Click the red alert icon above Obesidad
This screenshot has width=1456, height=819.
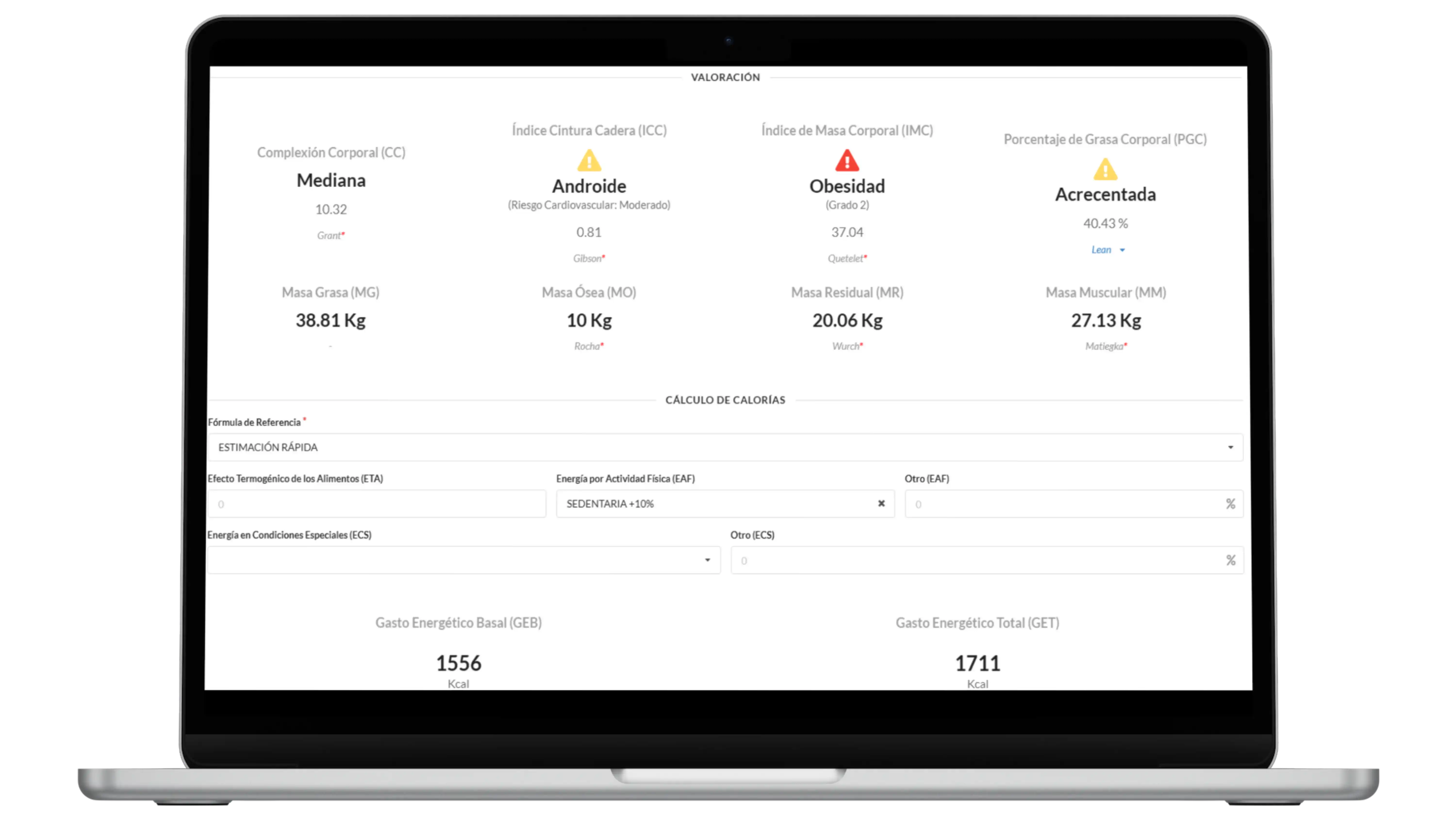coord(847,160)
